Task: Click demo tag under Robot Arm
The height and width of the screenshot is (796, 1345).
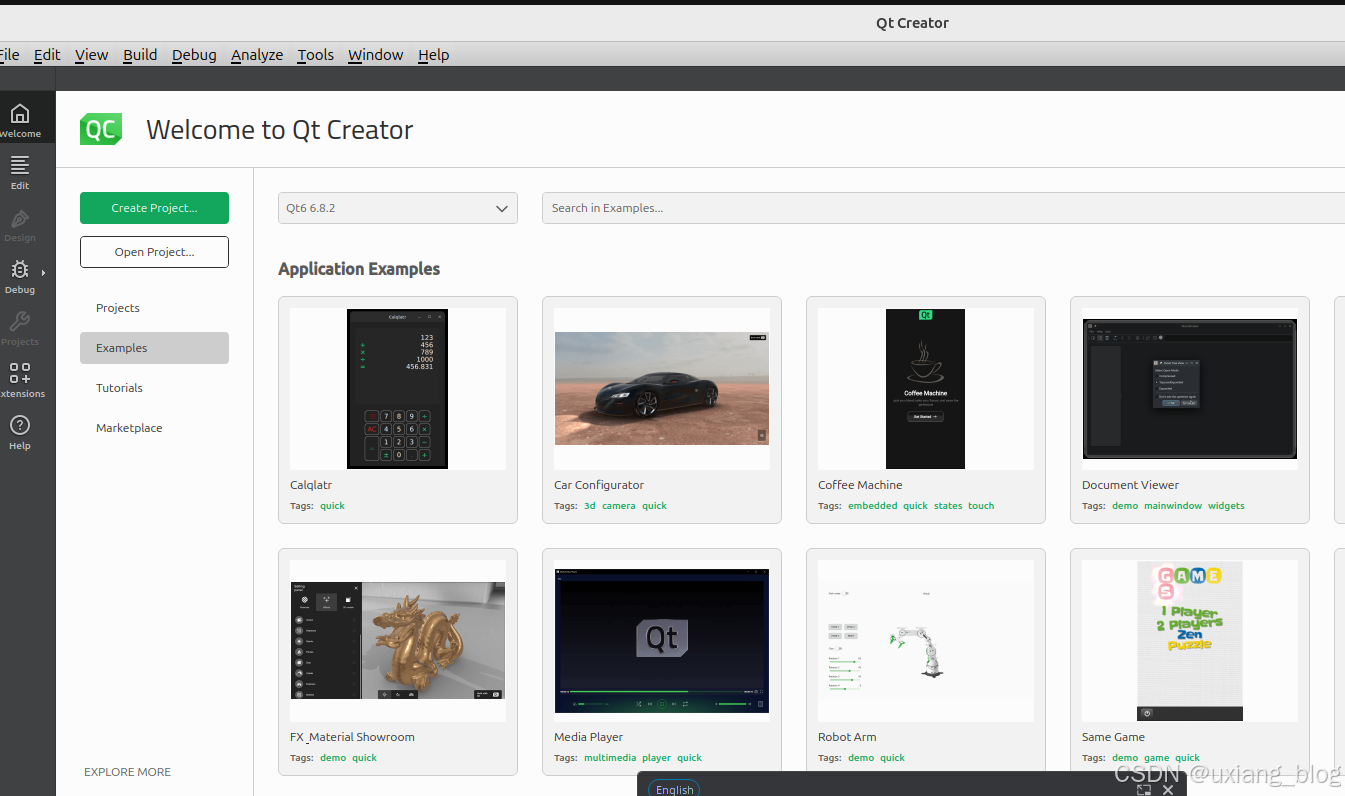Action: click(861, 758)
